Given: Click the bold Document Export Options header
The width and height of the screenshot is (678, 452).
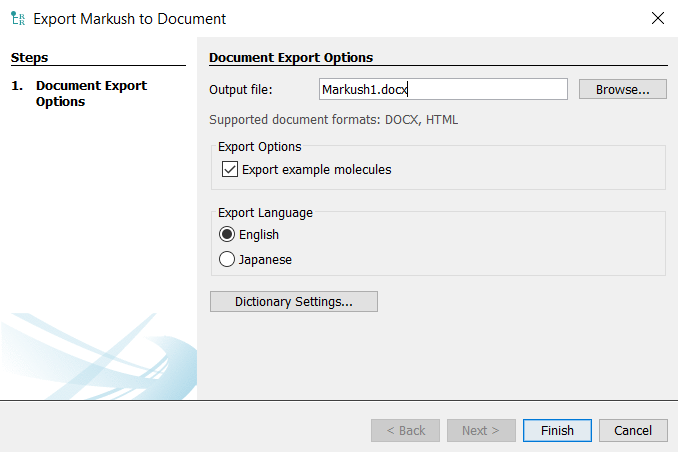Looking at the screenshot, I should (290, 57).
